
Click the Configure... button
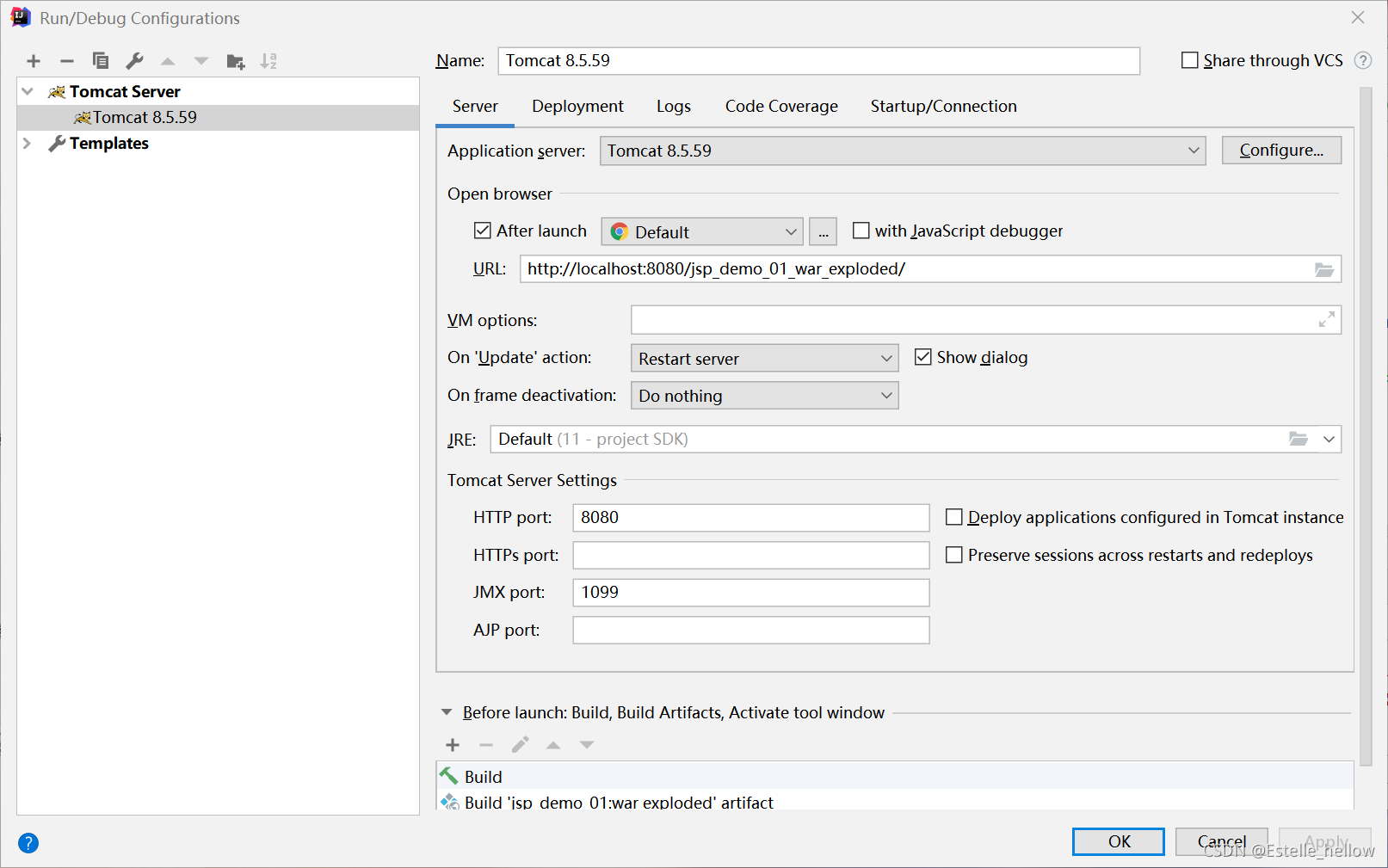pos(1281,151)
